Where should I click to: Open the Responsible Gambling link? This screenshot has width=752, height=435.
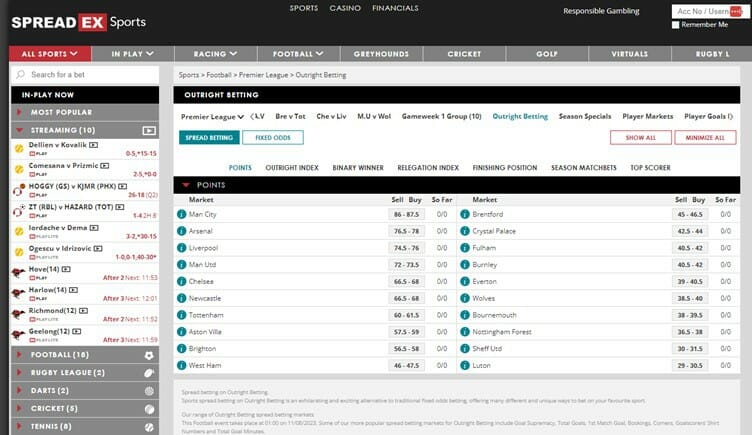[x=601, y=11]
